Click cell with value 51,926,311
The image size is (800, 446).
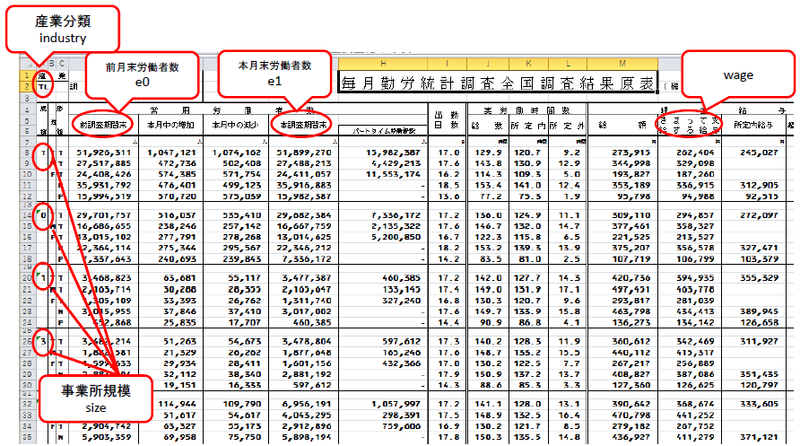(x=104, y=153)
